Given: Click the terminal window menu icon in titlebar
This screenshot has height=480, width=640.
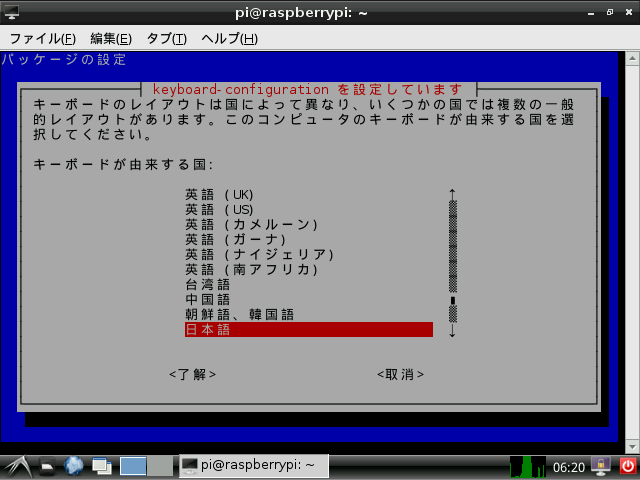Looking at the screenshot, I should pyautogui.click(x=11, y=12).
